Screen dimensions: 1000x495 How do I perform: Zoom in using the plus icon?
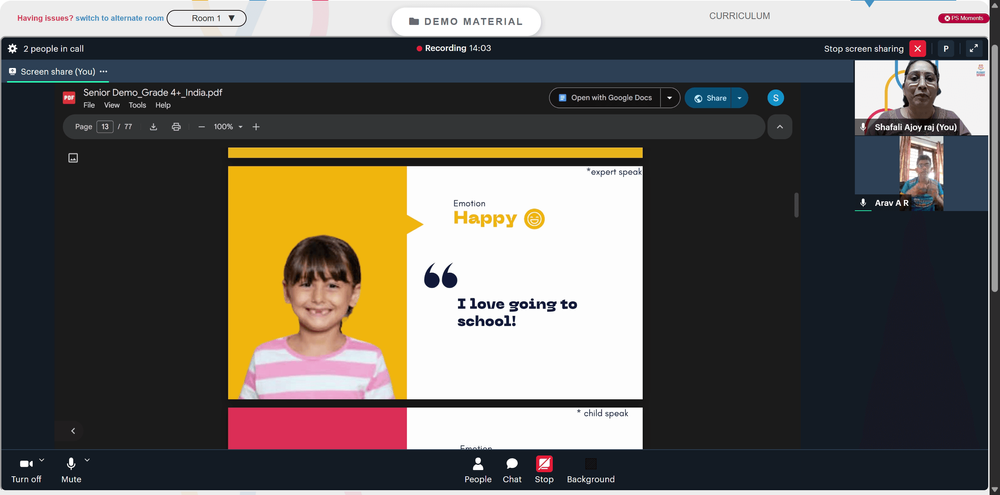click(256, 126)
